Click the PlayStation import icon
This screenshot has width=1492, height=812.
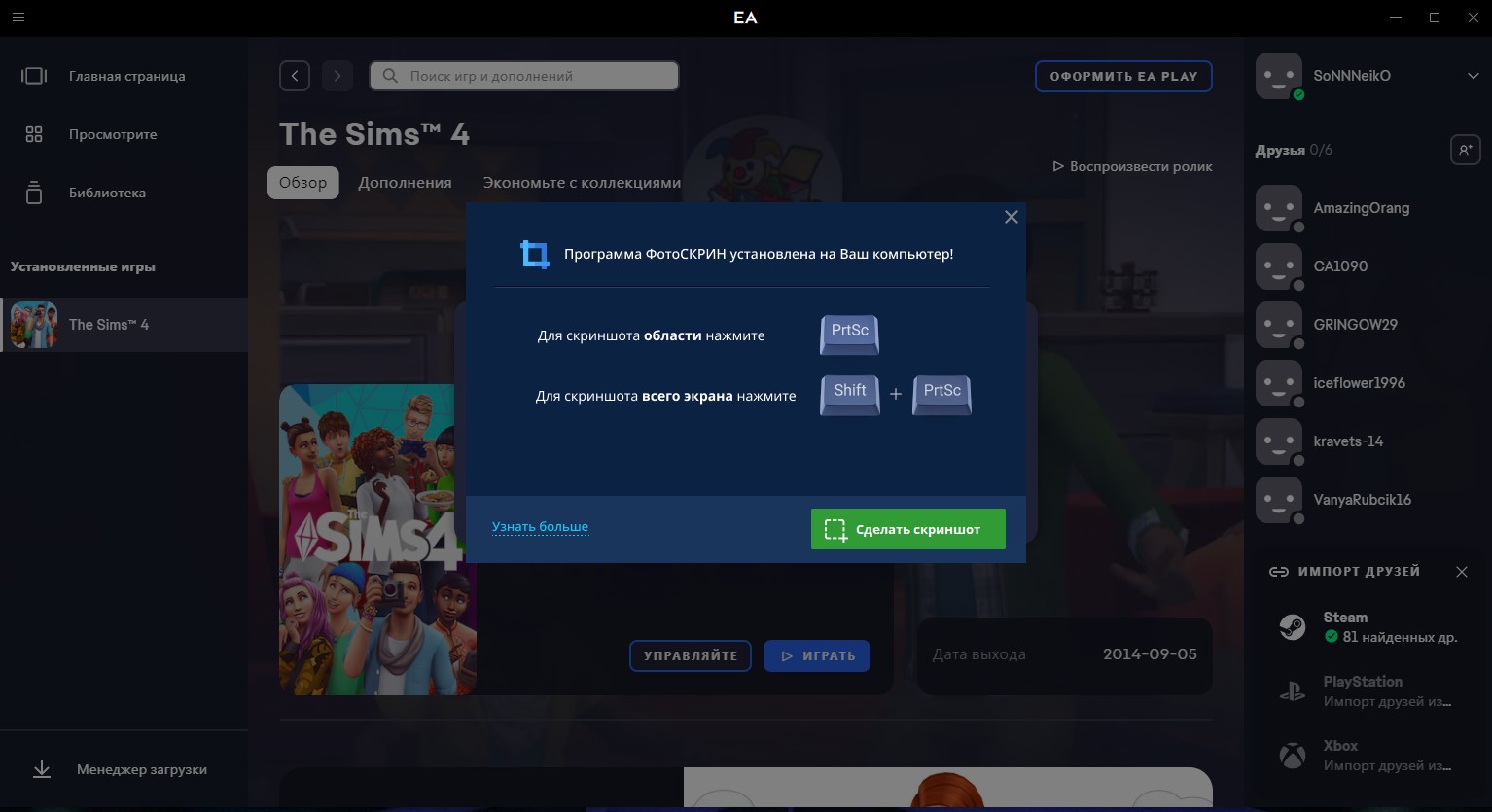(1292, 691)
